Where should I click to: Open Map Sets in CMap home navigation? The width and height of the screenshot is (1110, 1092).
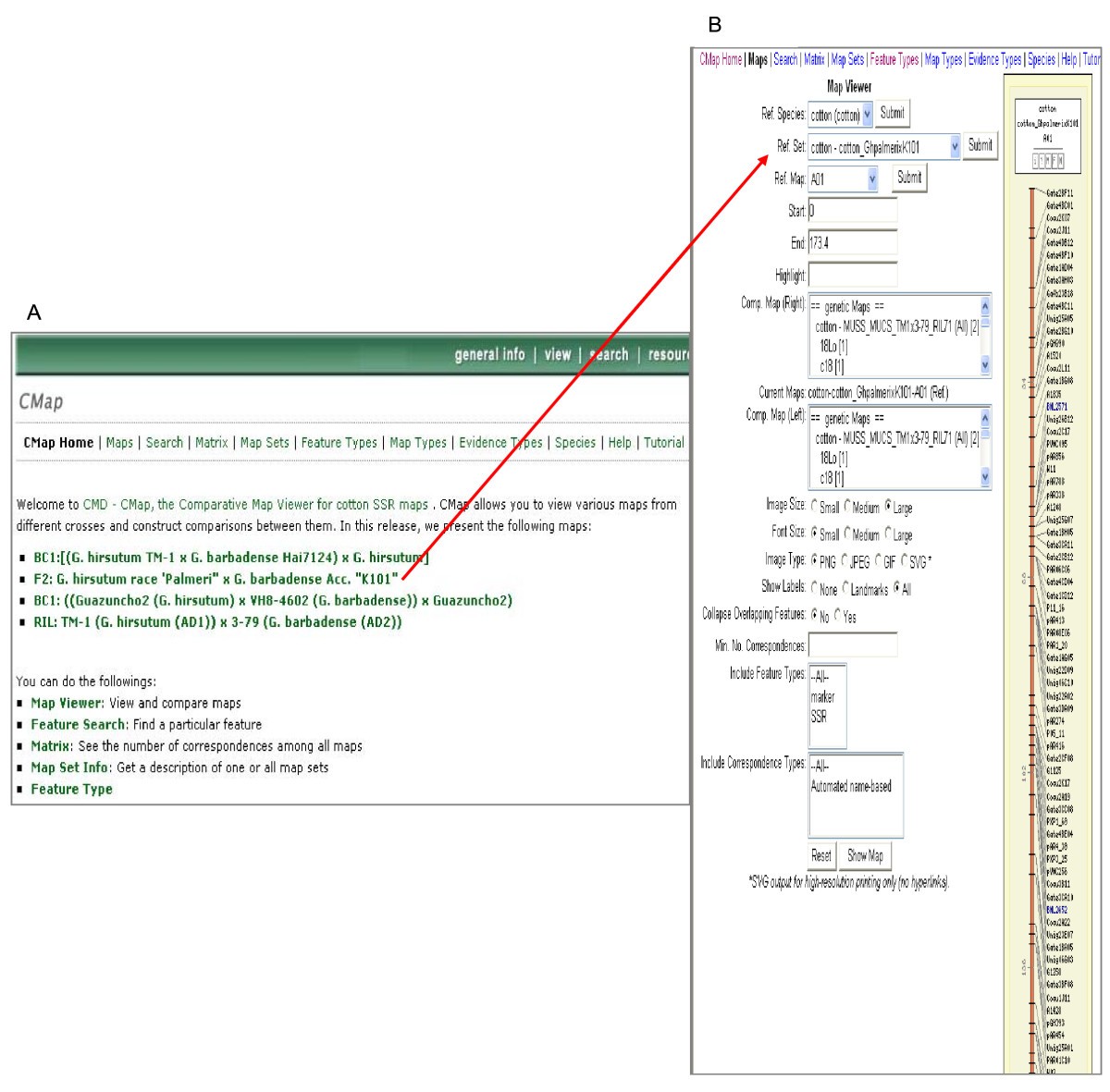click(x=265, y=443)
